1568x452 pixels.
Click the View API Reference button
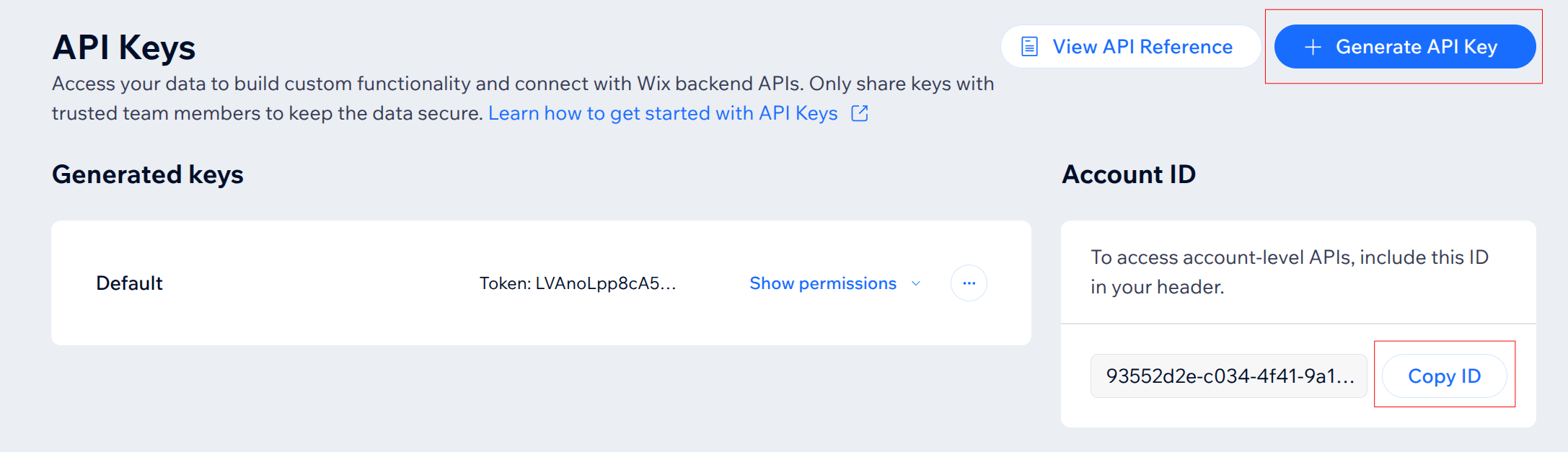click(1129, 46)
